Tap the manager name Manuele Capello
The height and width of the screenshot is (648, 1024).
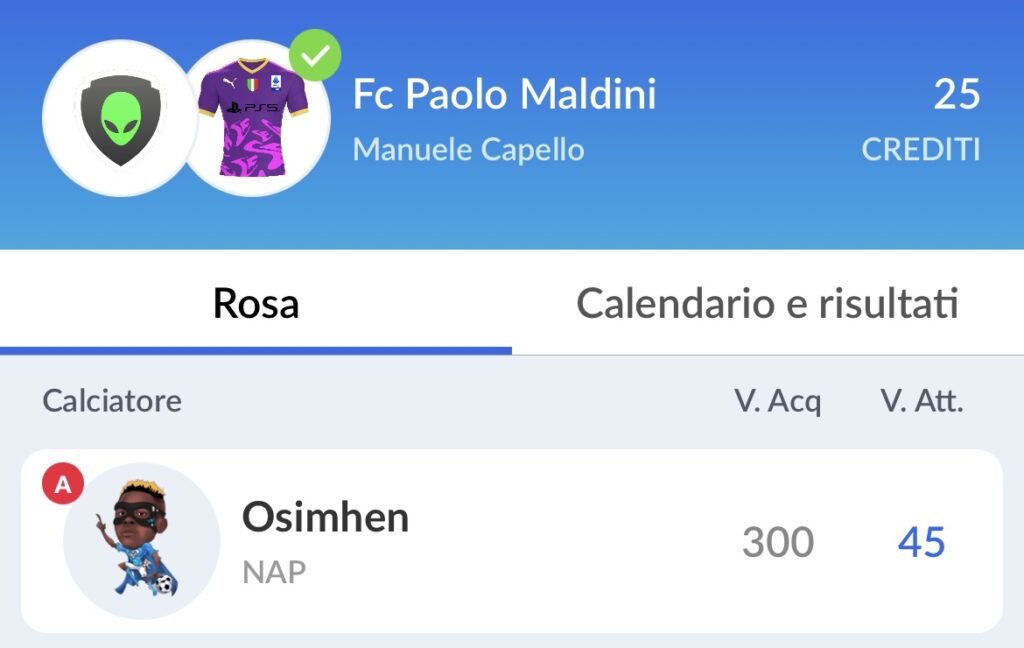[x=468, y=150]
